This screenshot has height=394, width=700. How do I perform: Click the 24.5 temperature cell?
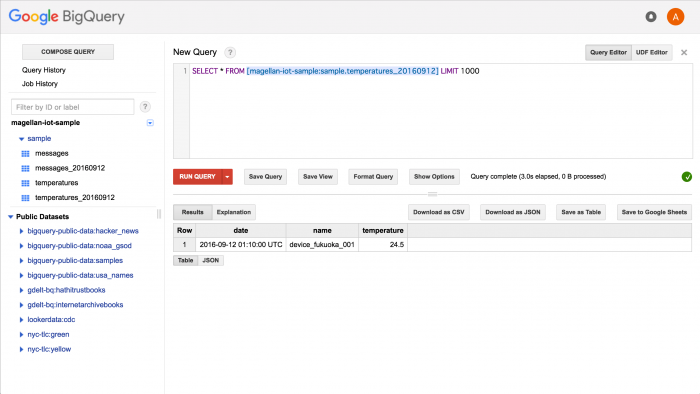[x=383, y=245]
